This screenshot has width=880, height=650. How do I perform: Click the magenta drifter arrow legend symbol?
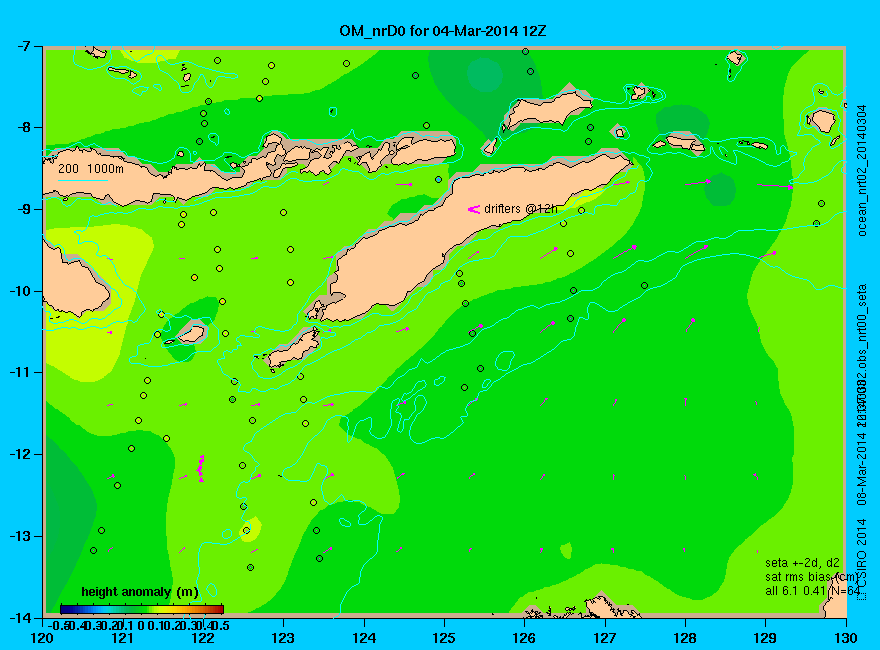[474, 209]
